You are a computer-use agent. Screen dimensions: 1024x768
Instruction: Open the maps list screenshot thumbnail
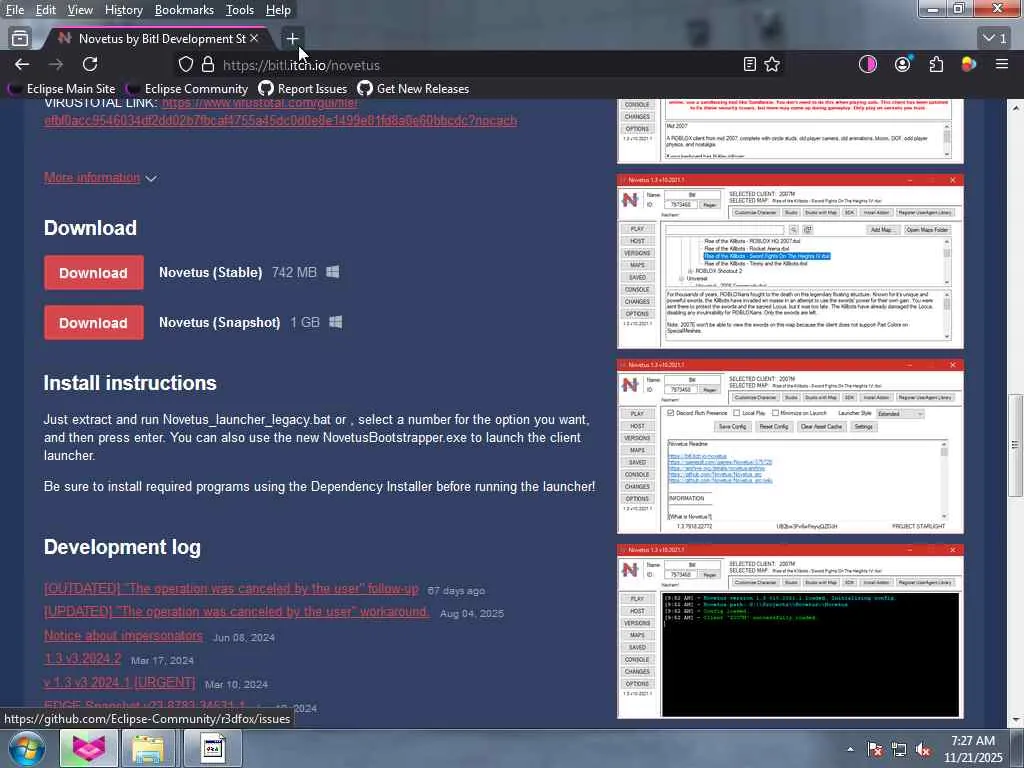790,261
